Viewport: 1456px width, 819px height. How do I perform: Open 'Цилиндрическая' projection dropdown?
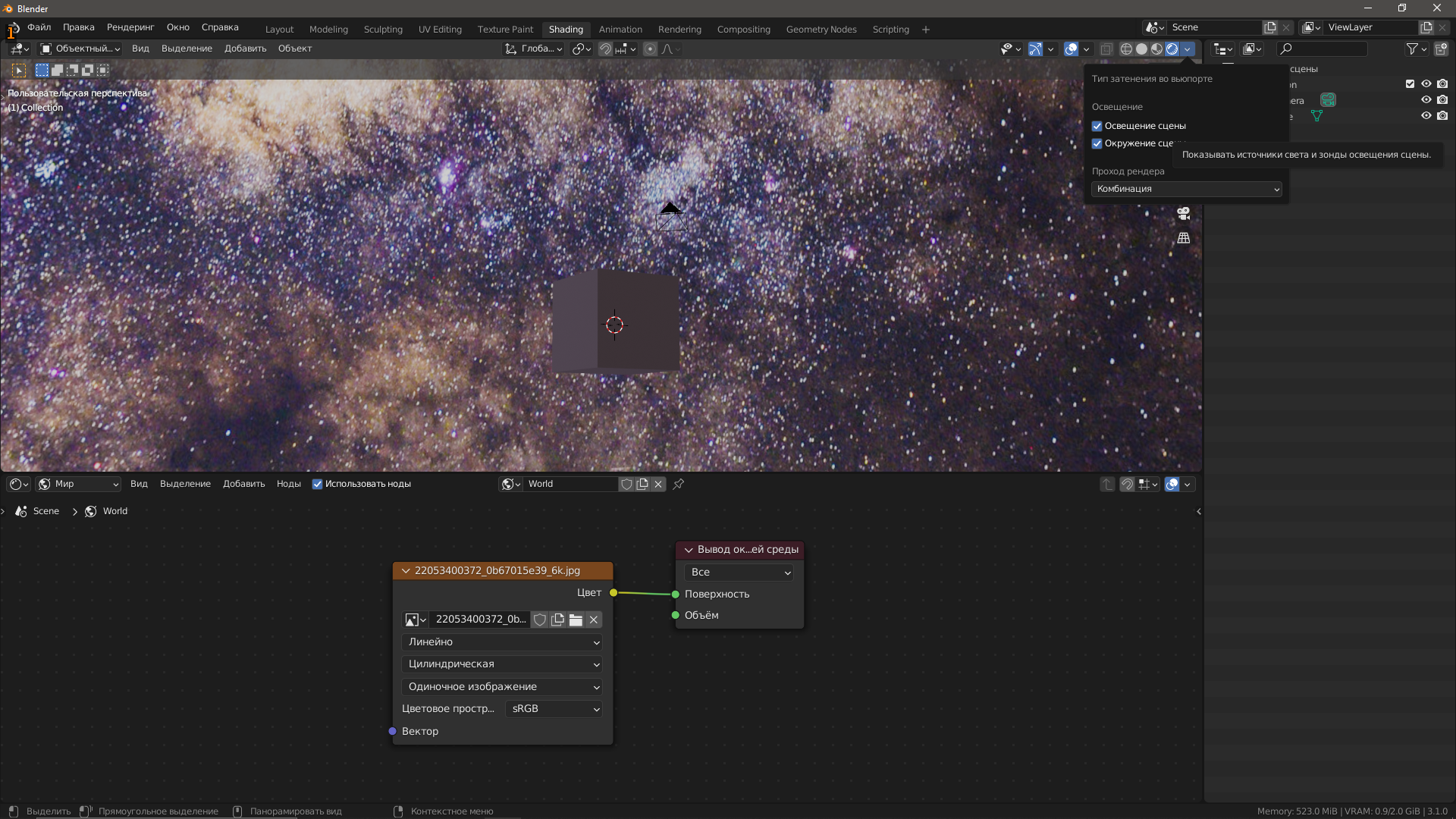tap(501, 664)
